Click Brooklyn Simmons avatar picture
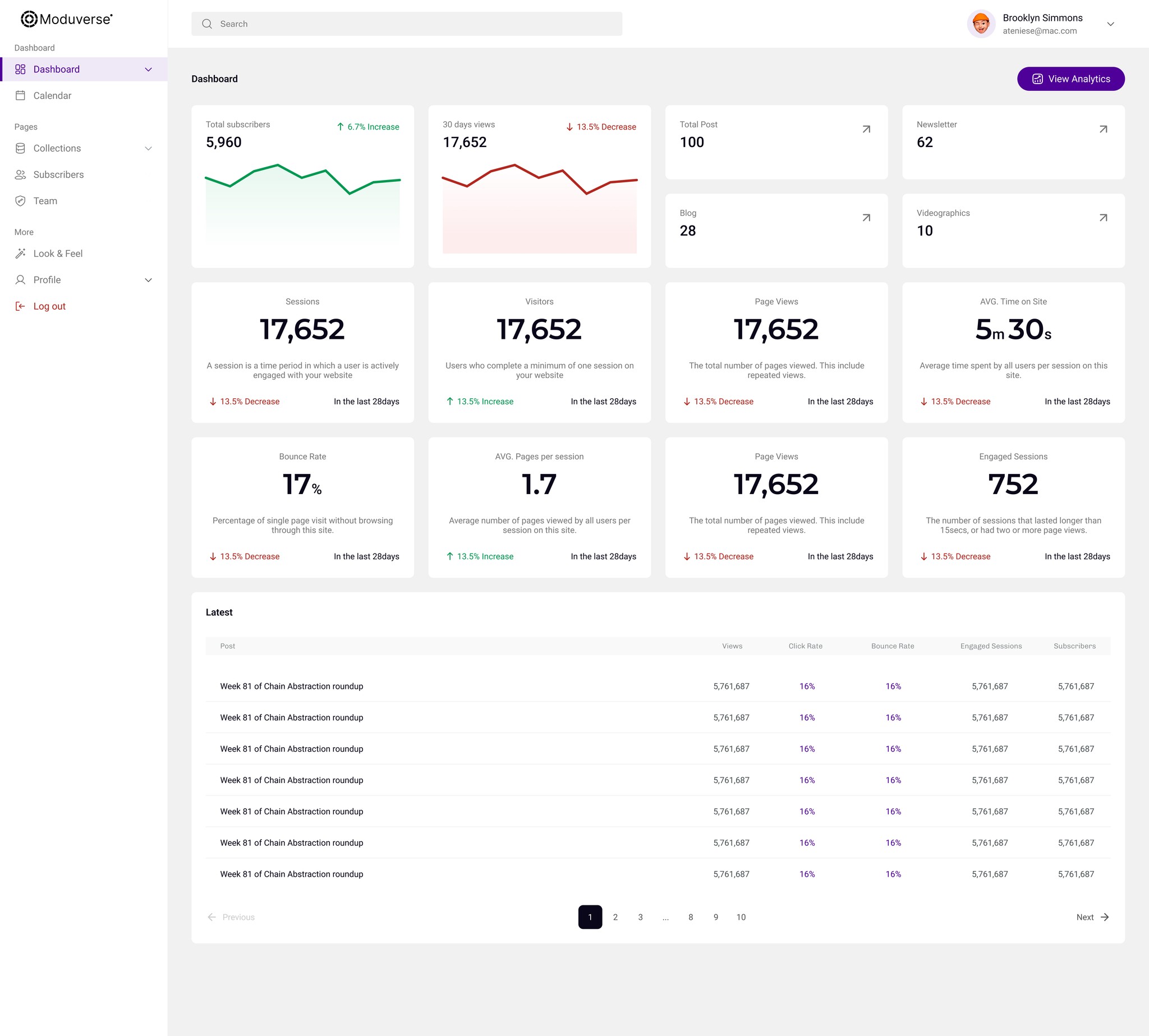 tap(981, 24)
